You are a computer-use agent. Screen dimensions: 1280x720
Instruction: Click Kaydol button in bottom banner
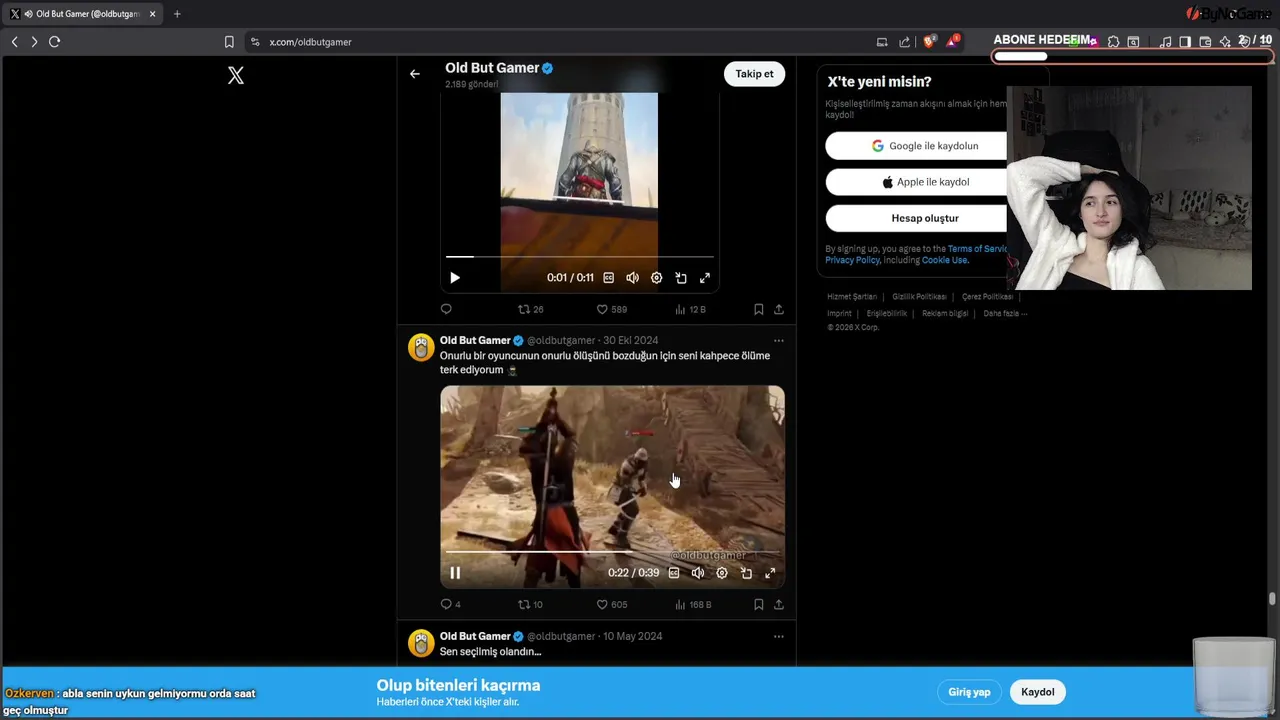tap(1038, 692)
